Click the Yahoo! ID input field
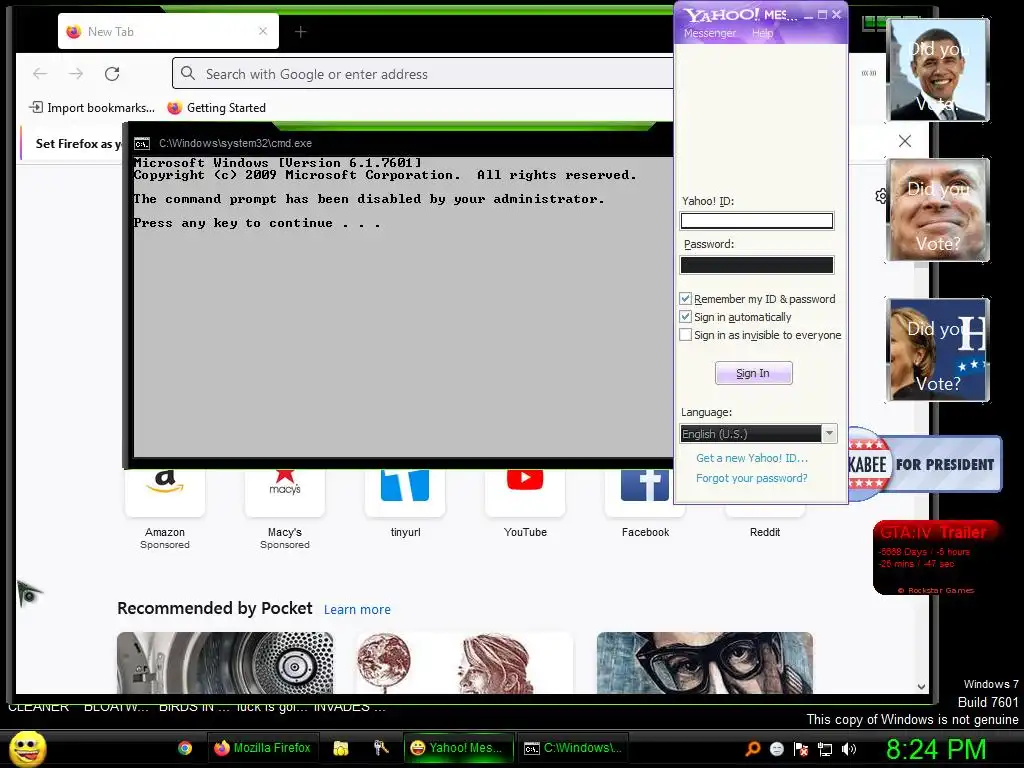 757,221
